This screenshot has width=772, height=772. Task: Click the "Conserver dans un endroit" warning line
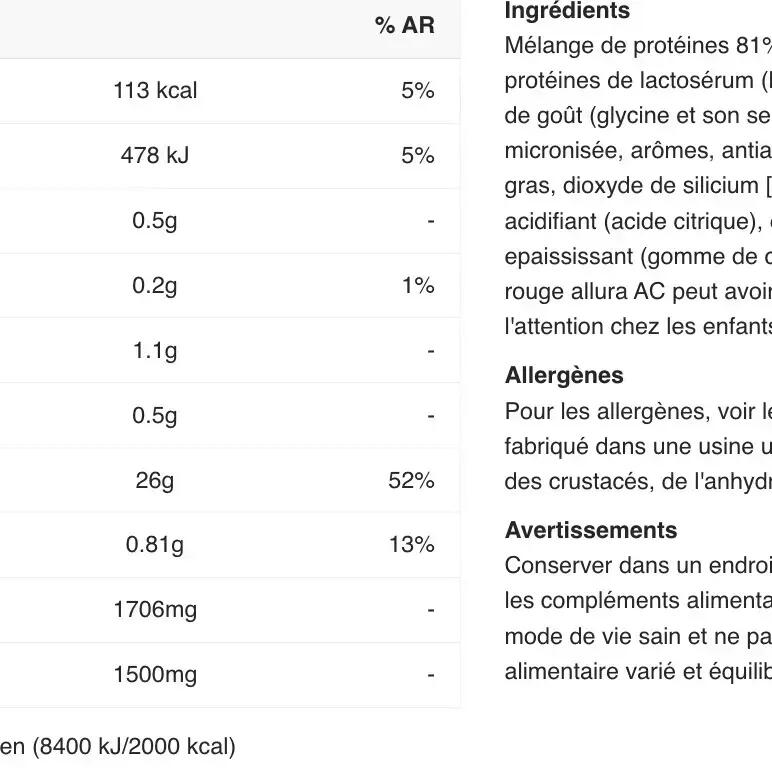(x=638, y=565)
